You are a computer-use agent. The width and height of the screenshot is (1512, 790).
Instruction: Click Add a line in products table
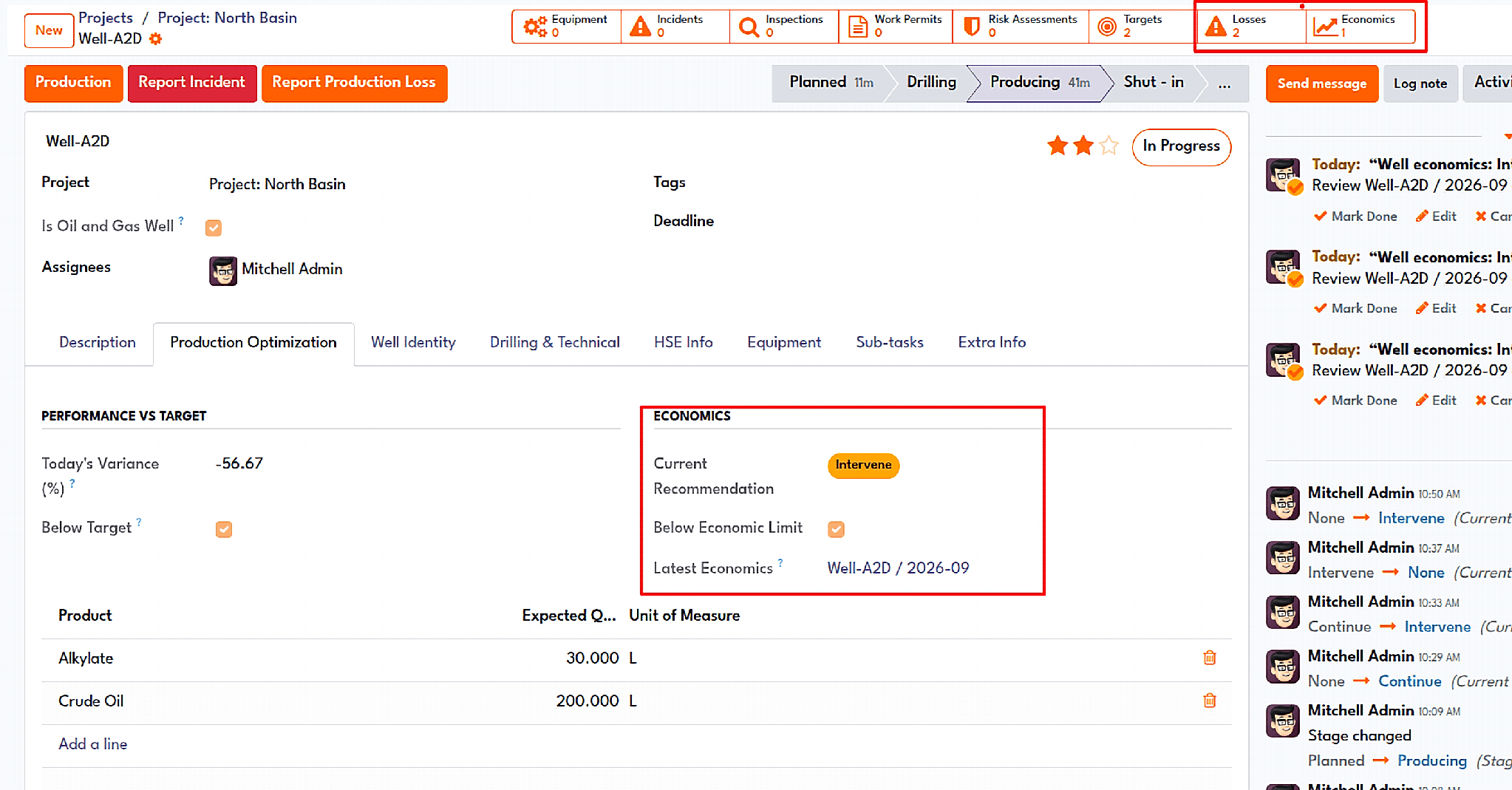[93, 744]
